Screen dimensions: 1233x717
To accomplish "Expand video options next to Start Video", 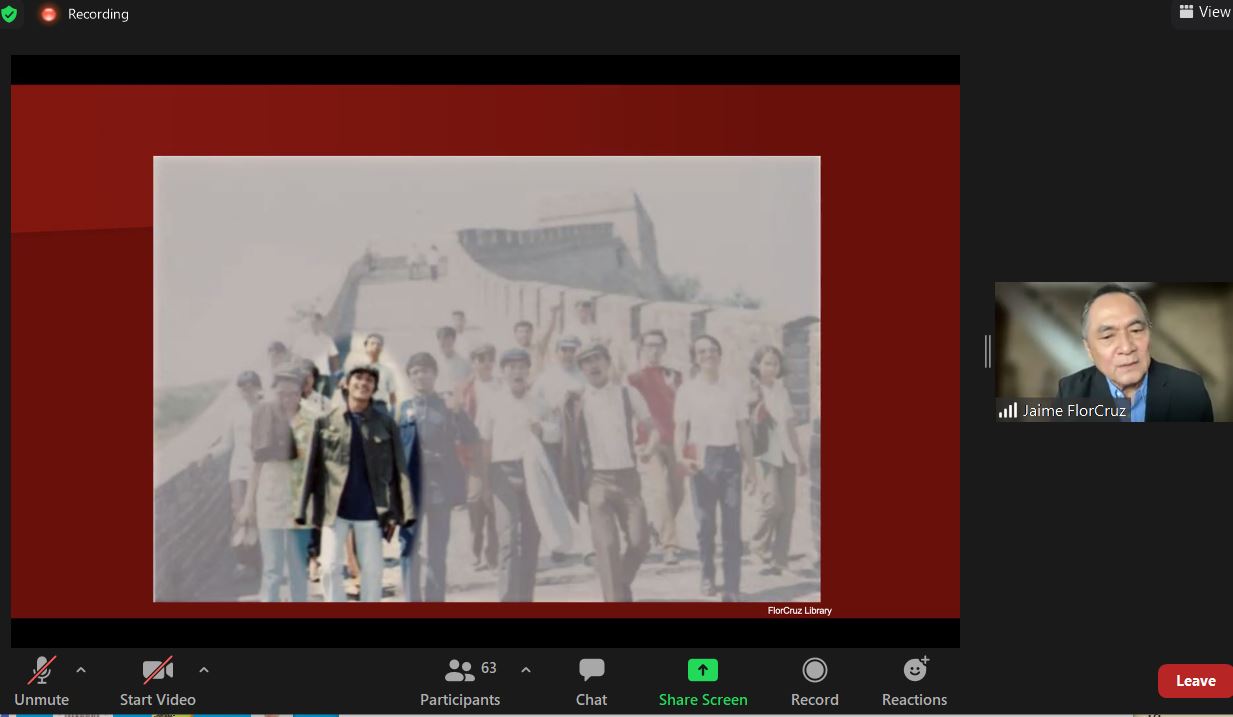I will (204, 670).
